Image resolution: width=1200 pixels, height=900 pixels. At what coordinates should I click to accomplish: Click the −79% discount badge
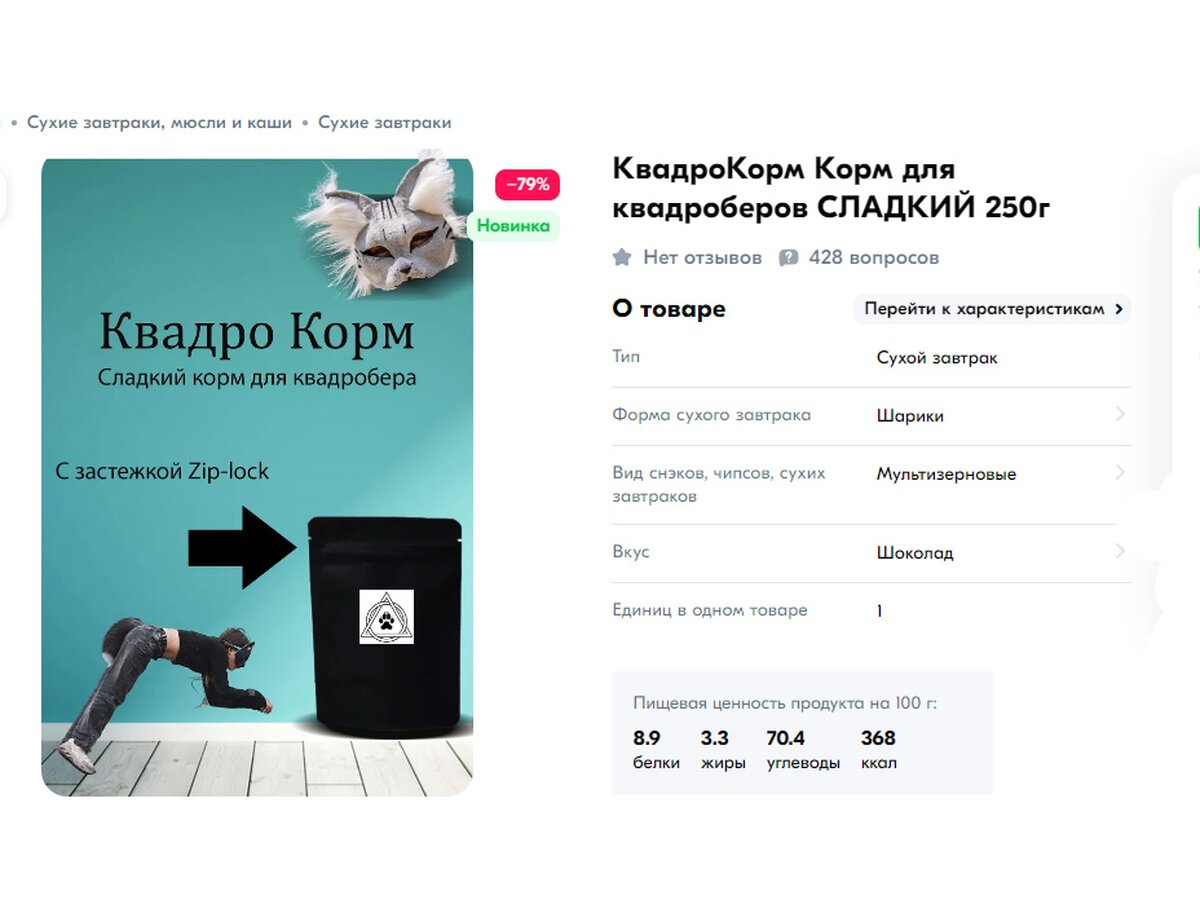[x=527, y=184]
